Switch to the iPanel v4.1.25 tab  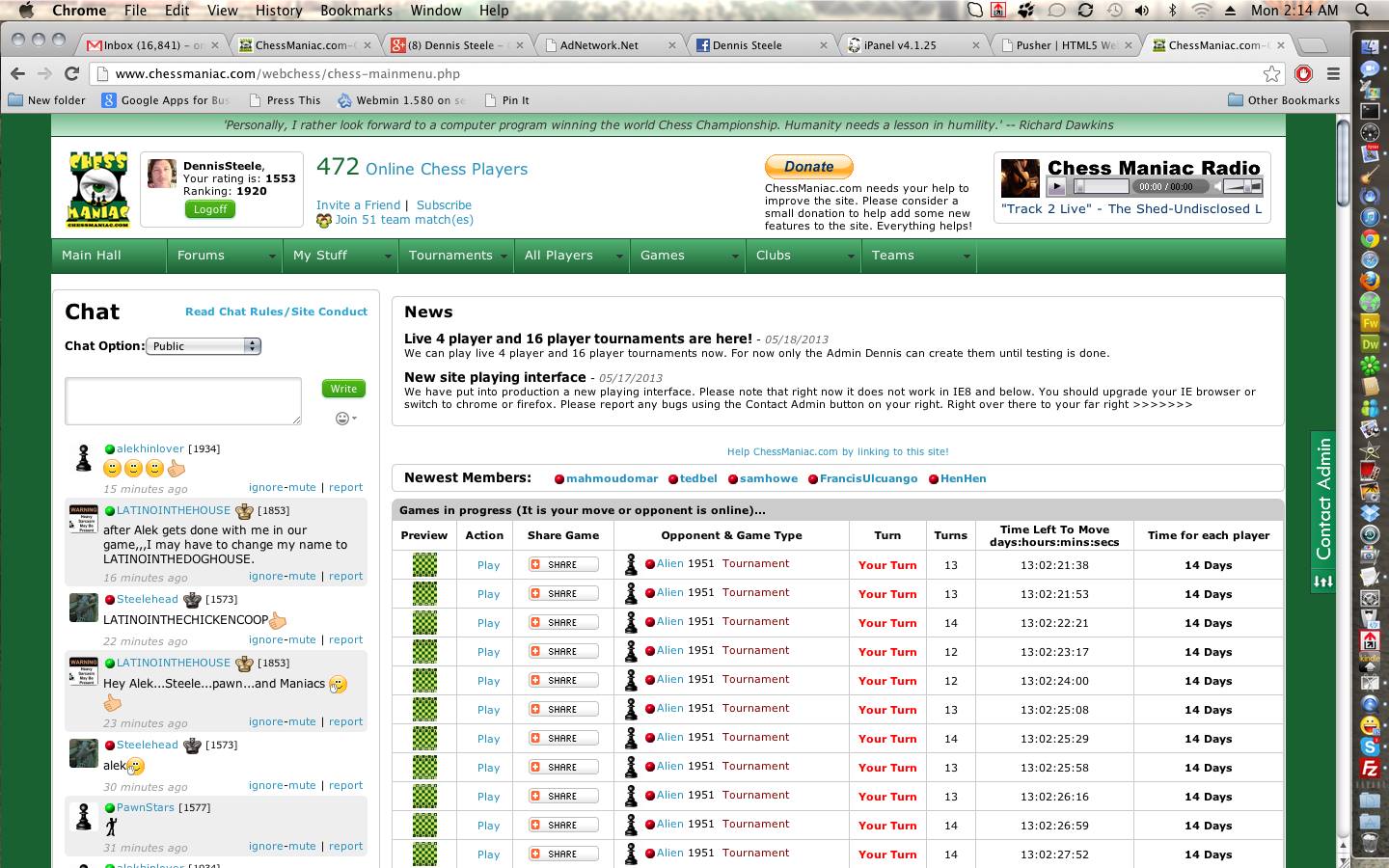(912, 45)
